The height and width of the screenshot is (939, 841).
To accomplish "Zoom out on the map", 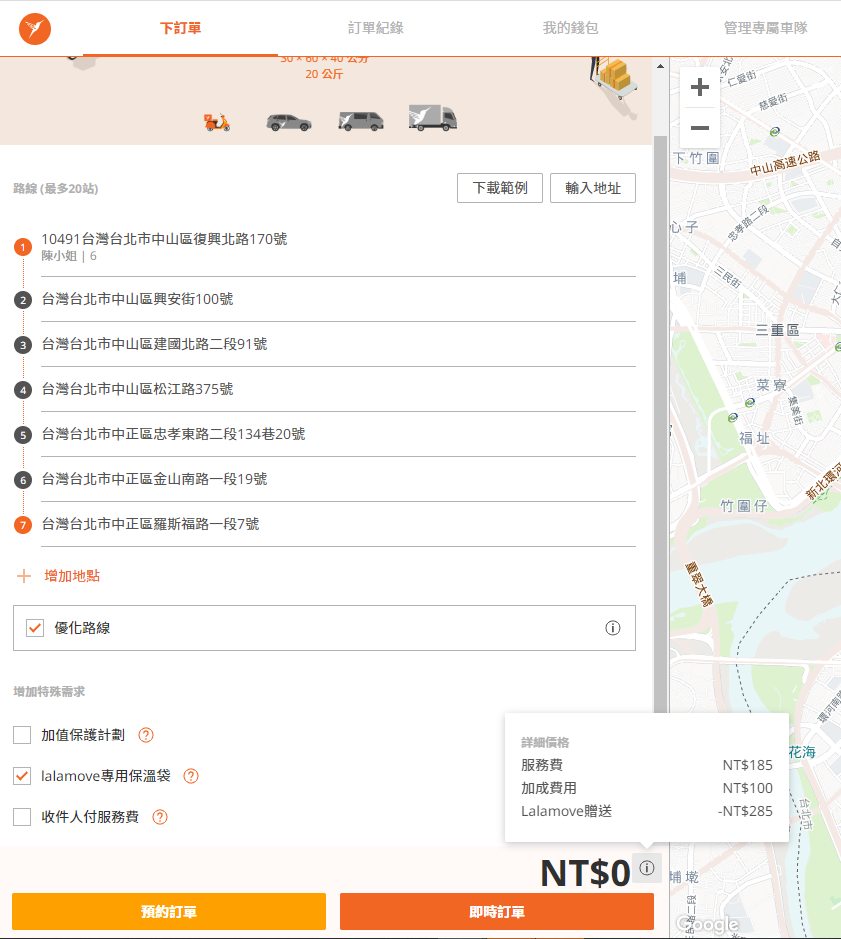I will 700,128.
